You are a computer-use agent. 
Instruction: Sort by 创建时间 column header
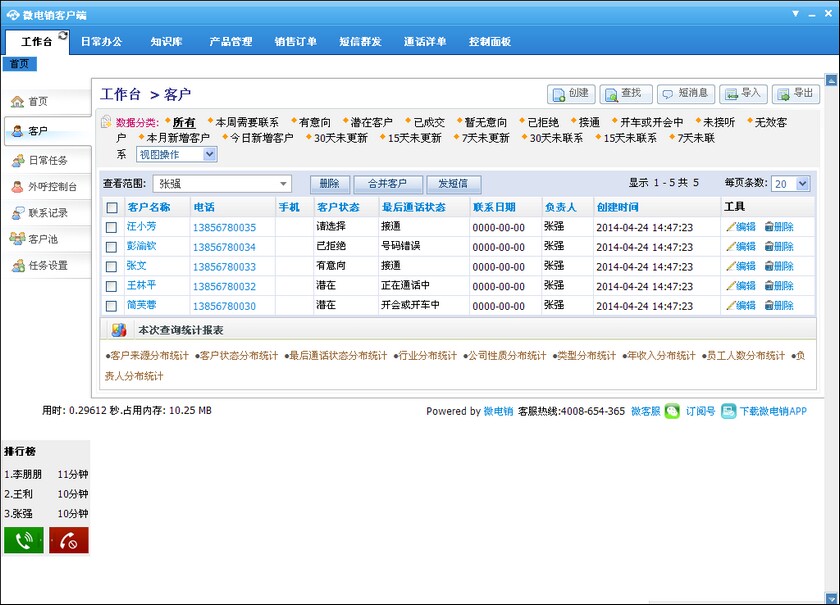[618, 207]
